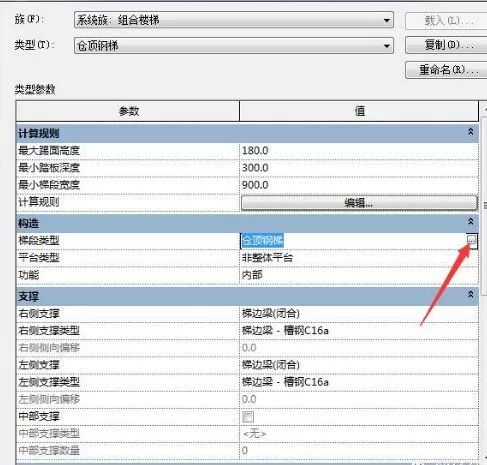Click the 功能 value 内部
487x465 pixels.
[x=252, y=275]
